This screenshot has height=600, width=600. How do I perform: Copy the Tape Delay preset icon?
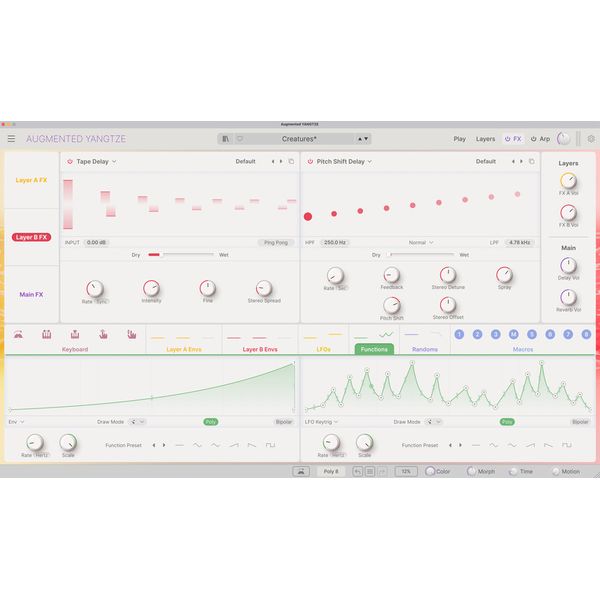[x=291, y=161]
